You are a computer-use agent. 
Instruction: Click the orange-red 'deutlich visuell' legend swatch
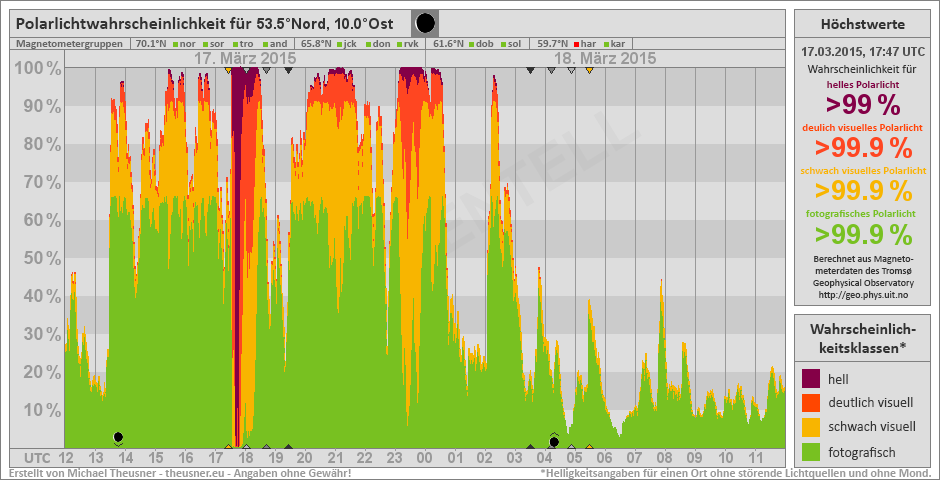click(x=811, y=403)
